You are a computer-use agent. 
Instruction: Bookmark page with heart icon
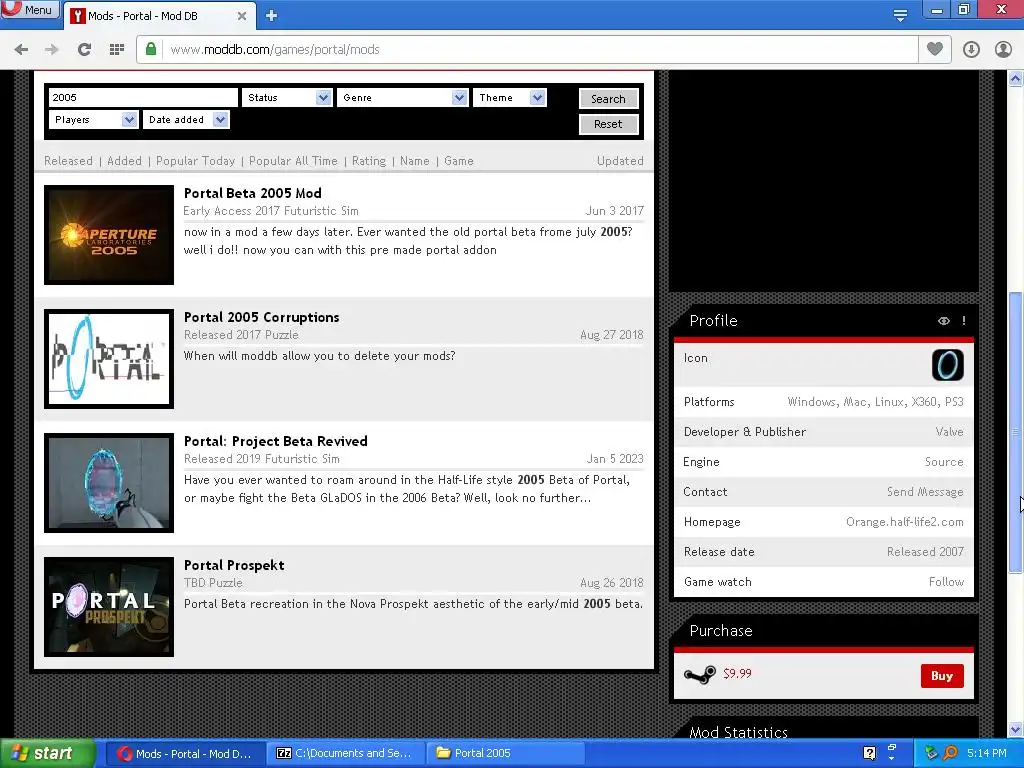tap(935, 49)
